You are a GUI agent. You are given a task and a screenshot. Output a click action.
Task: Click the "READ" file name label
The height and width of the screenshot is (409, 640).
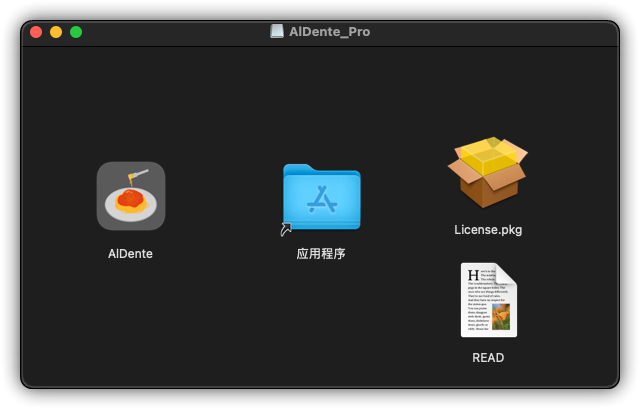[488, 357]
